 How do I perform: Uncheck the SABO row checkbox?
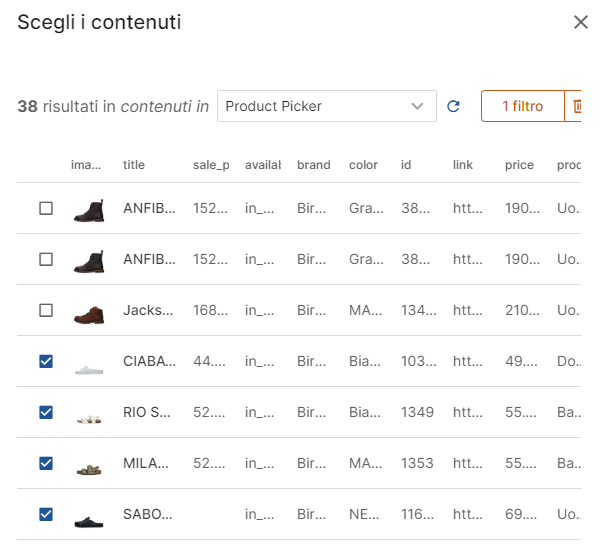click(46, 514)
